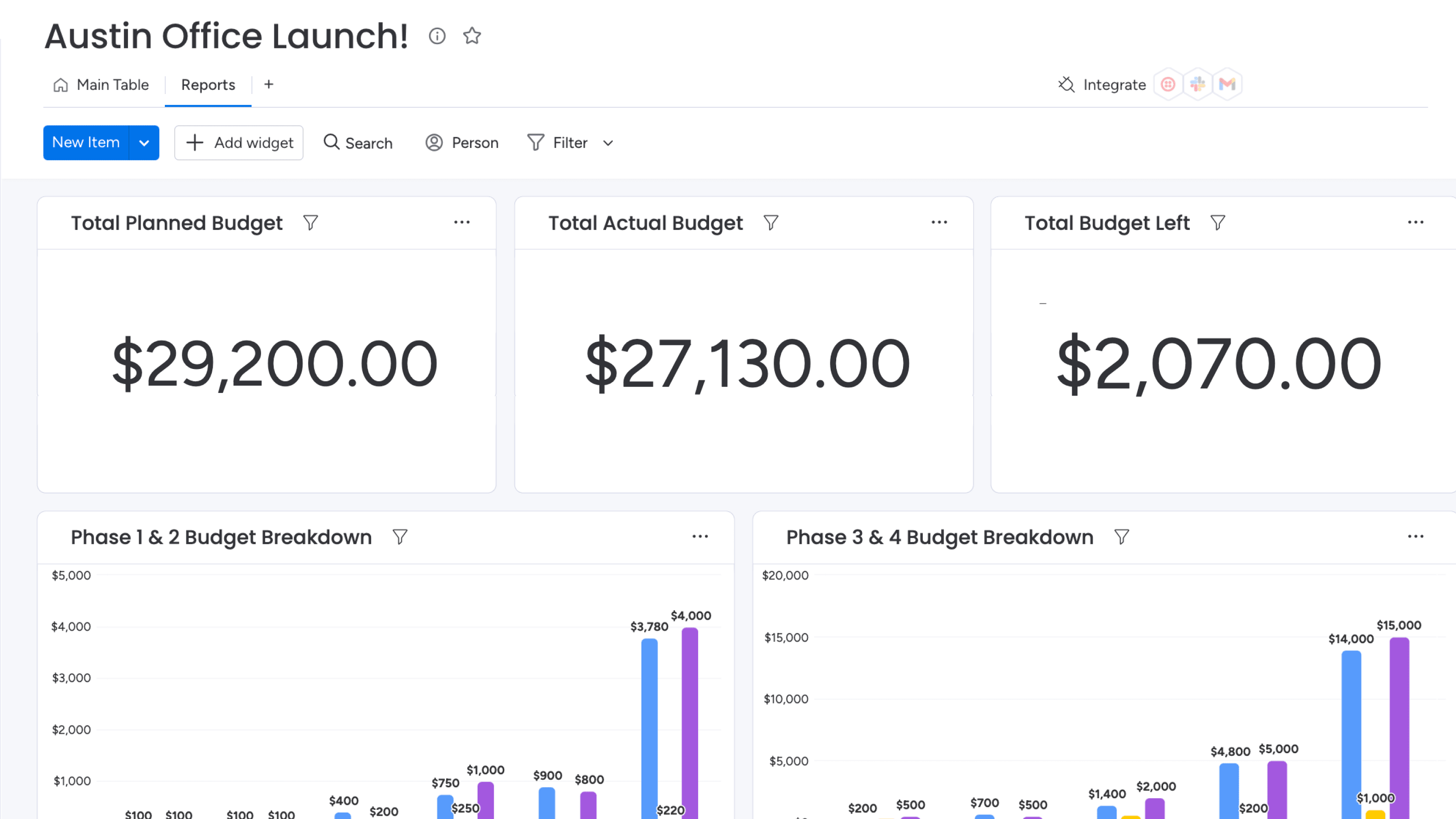The width and height of the screenshot is (1456, 819).
Task: Open the Gmail integration icon
Action: (x=1227, y=84)
